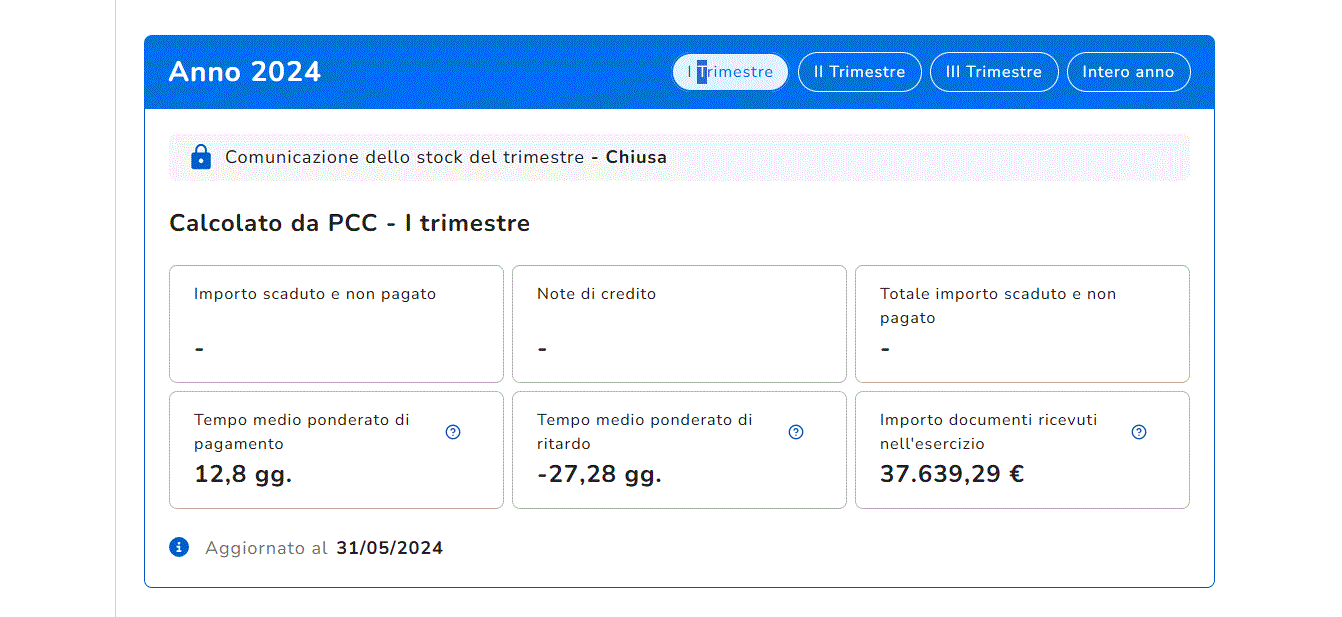Select the II Trimestre tab
Image resolution: width=1342 pixels, height=617 pixels.
point(859,72)
